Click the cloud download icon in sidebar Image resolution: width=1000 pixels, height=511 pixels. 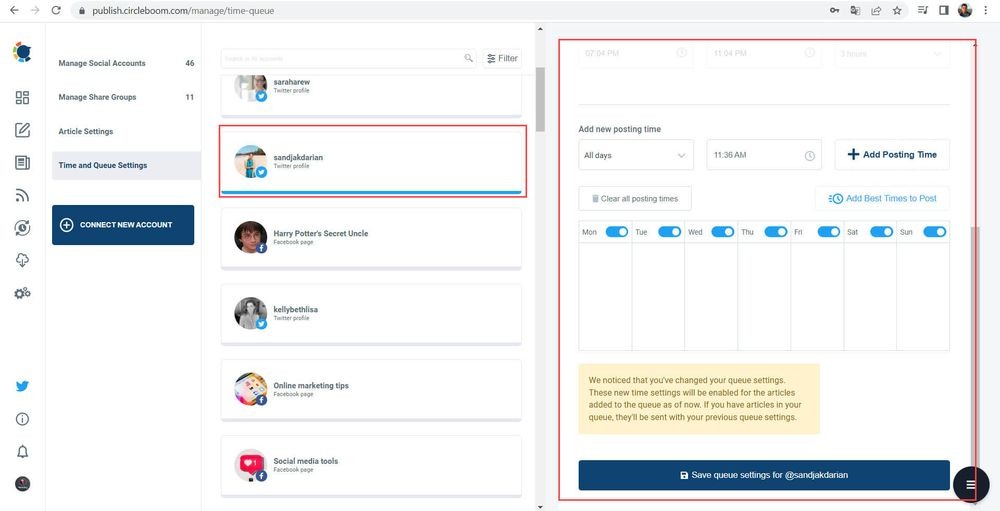(22, 260)
